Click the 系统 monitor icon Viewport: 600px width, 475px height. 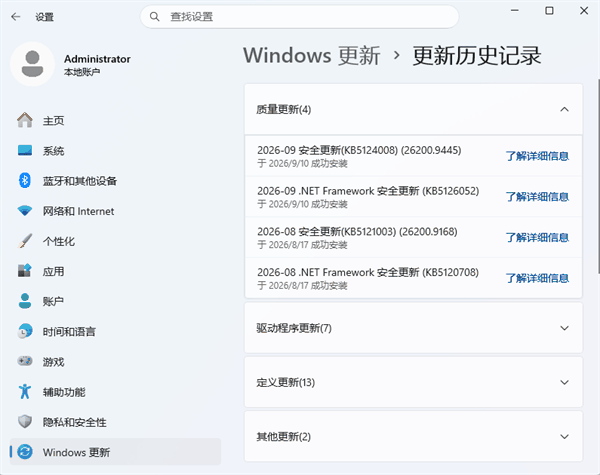click(x=25, y=150)
